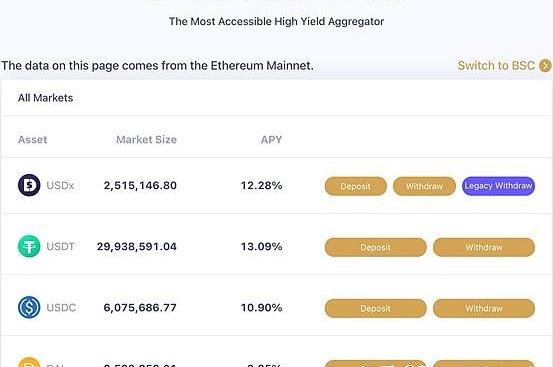Screen dimensions: 553x367
Task: Click the arrow icon beside Switch to BSC
Action: (545, 66)
